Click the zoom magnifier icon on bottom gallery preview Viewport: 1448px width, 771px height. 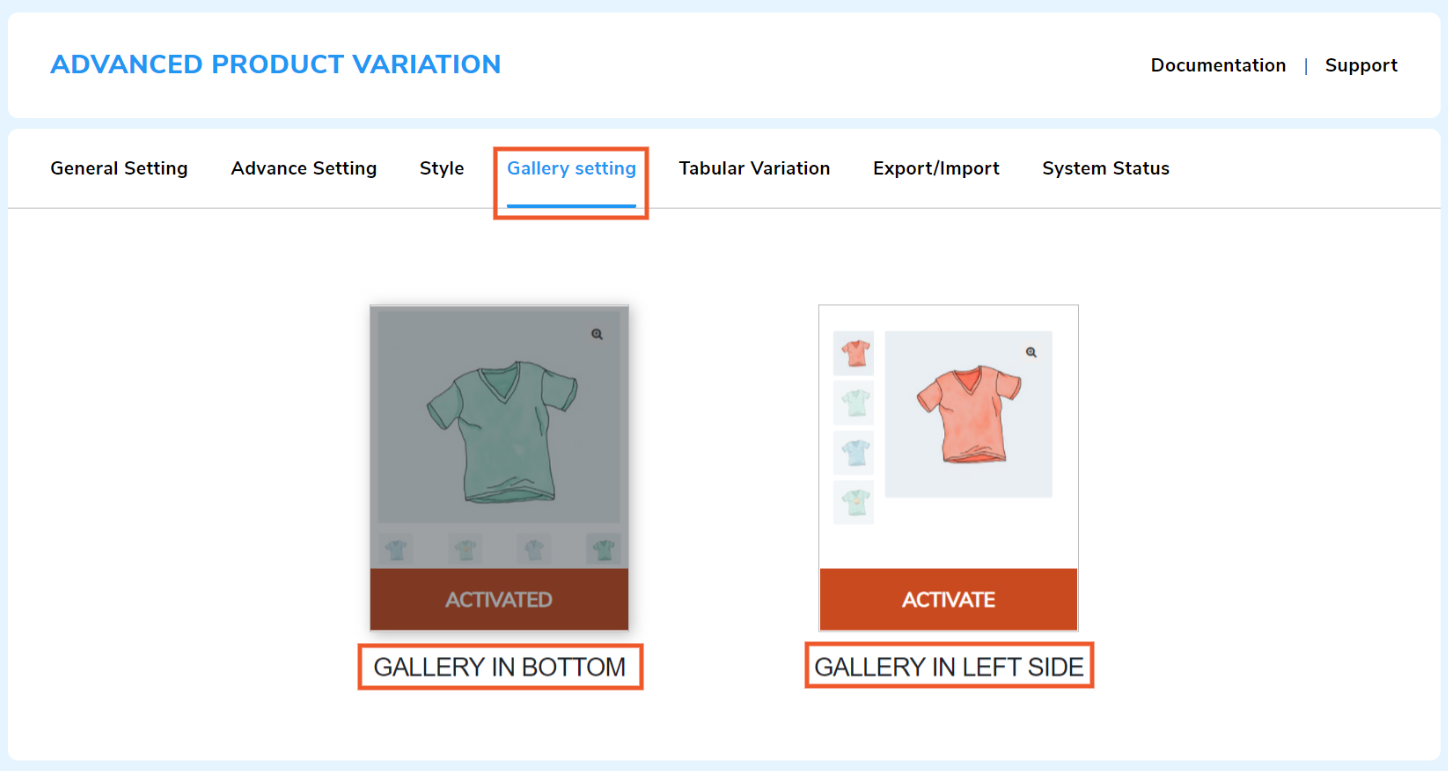(597, 334)
